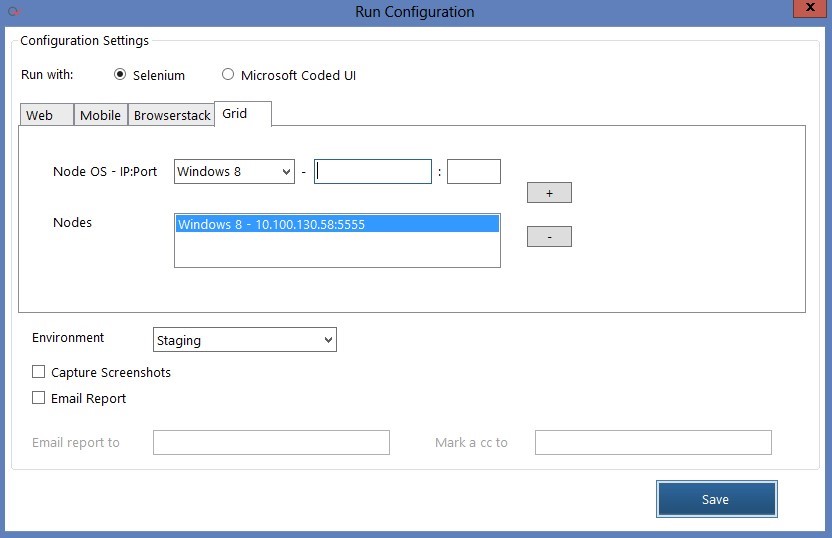Click the node port input field

point(474,171)
